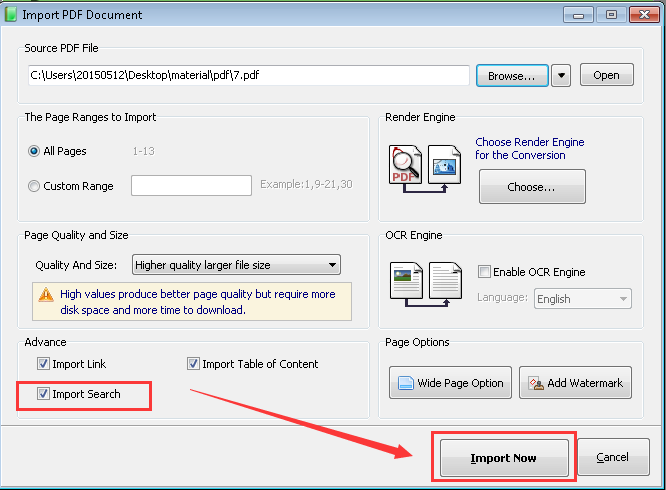
Task: Click the Custom Range input field
Action: coord(191,186)
